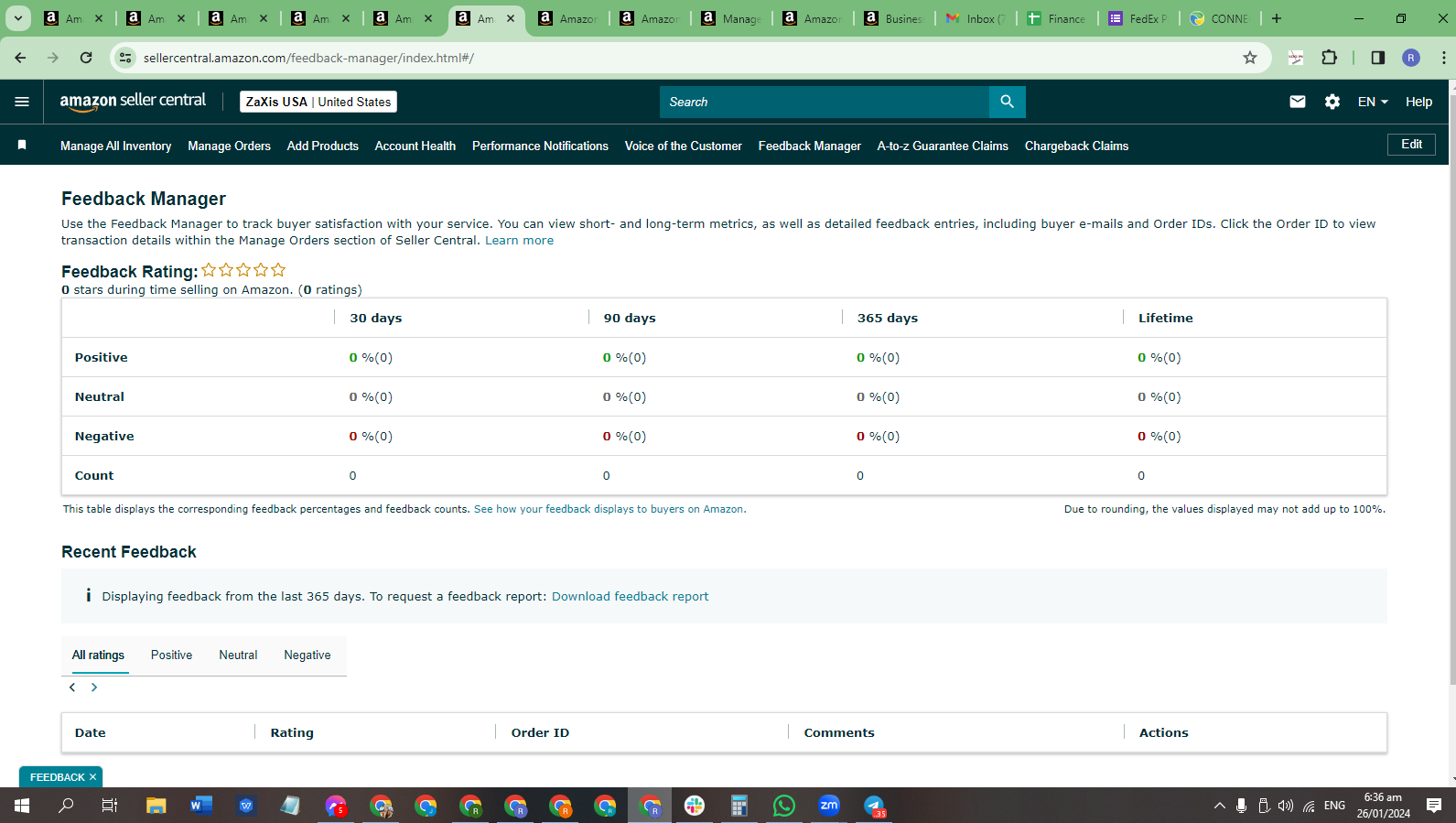1456x823 pixels.
Task: Switch to the Finance browser tab
Action: pos(1057,18)
